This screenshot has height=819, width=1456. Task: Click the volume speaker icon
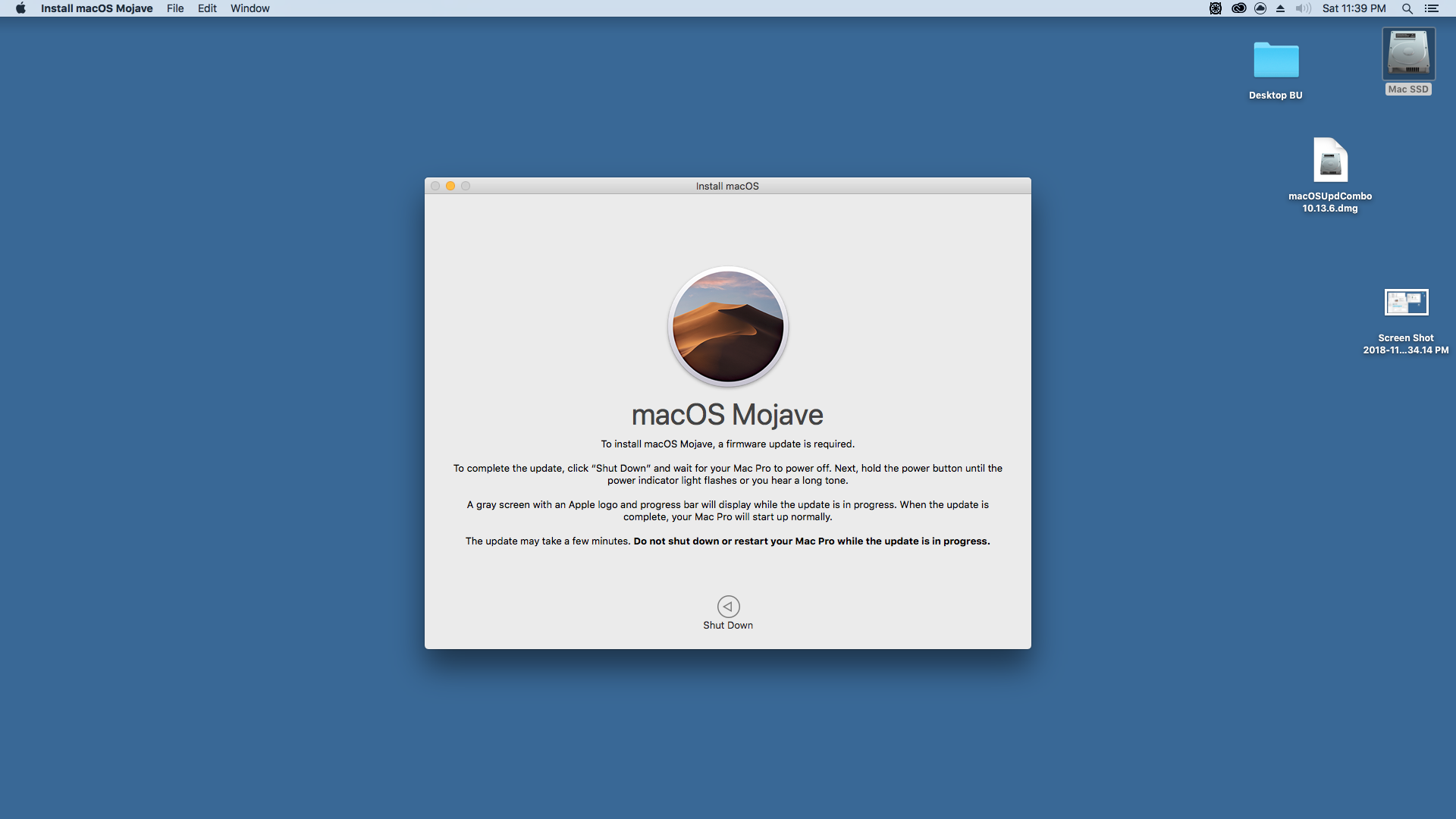[1303, 8]
